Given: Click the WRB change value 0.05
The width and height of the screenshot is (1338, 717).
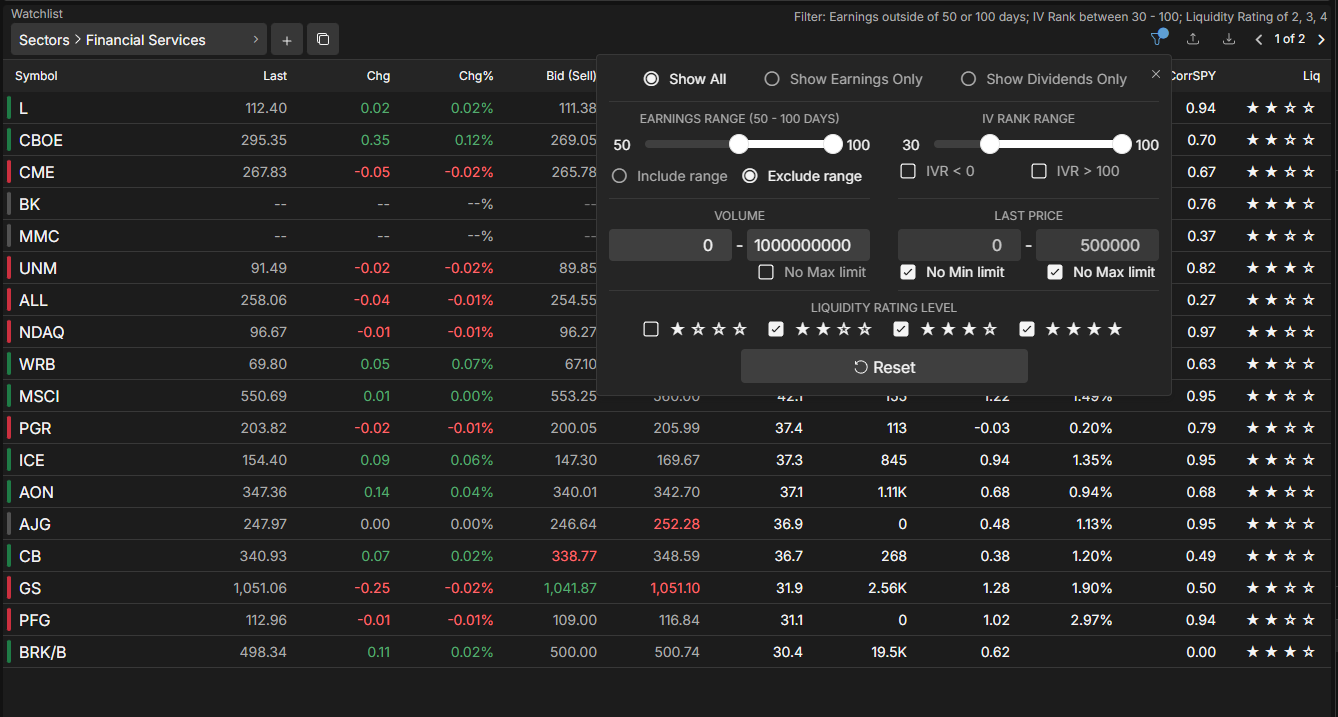Looking at the screenshot, I should (x=375, y=364).
